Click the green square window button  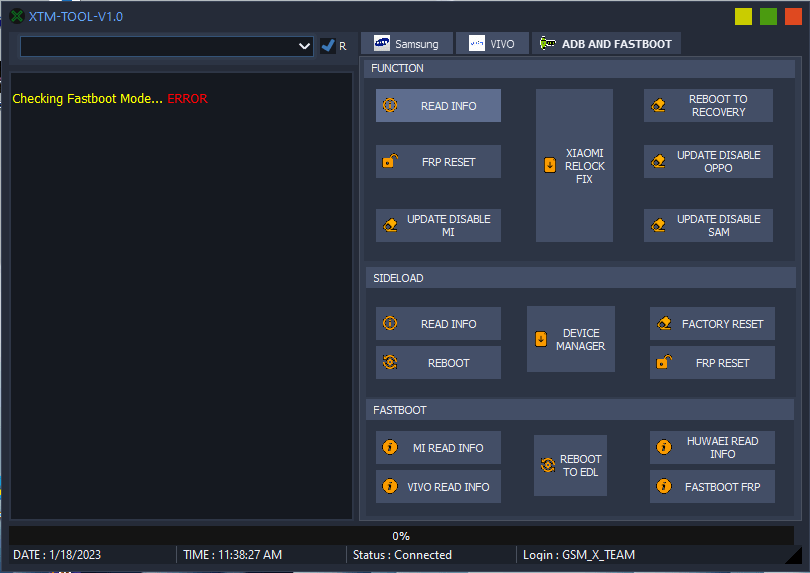tap(768, 17)
